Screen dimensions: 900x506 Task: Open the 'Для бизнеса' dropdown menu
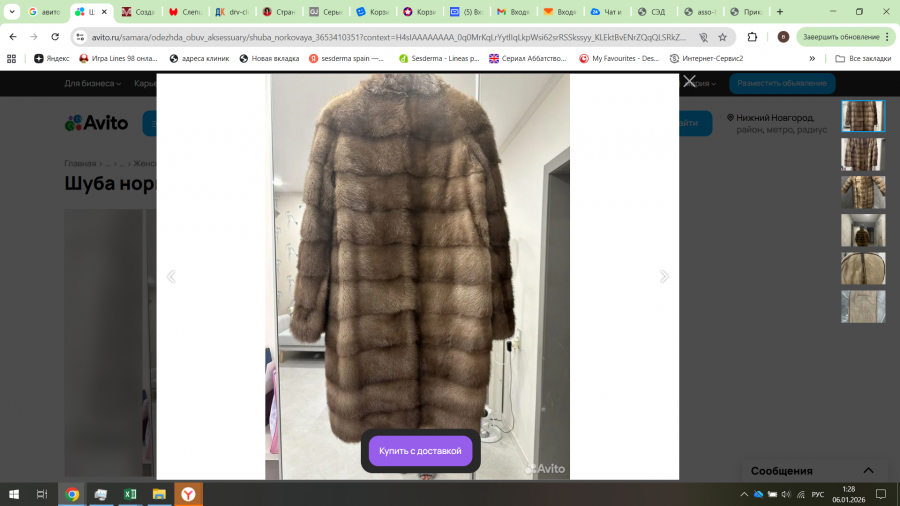click(91, 83)
